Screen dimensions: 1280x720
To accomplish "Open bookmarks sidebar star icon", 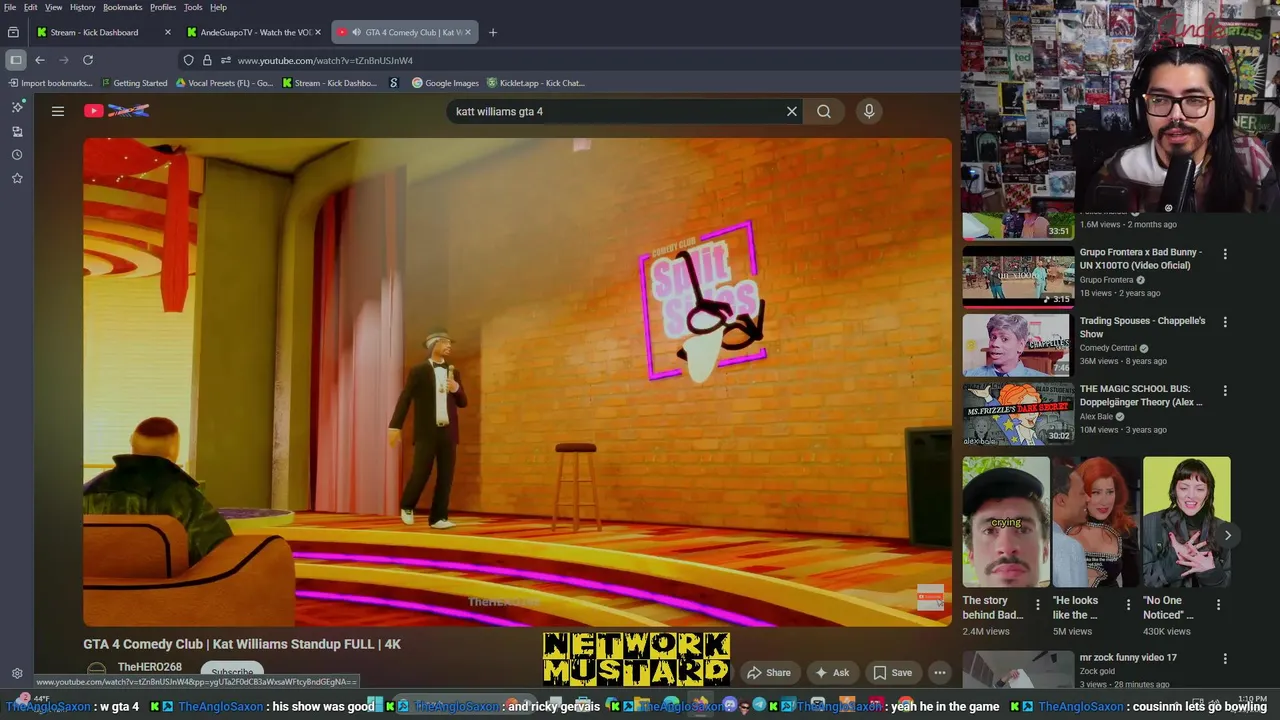I will pyautogui.click(x=17, y=178).
